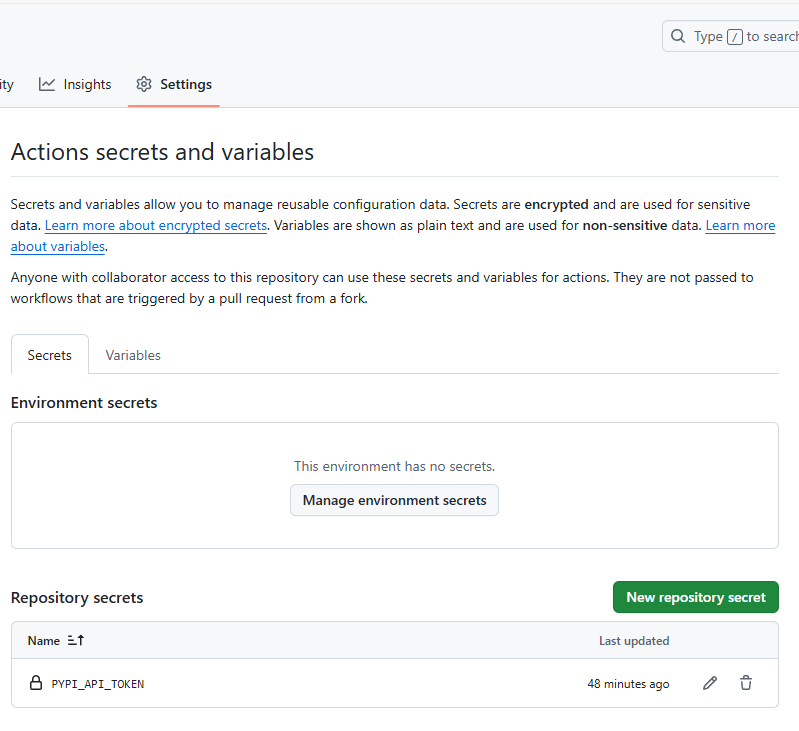The width and height of the screenshot is (799, 731).
Task: Click Manage environment secrets button
Action: (x=394, y=500)
